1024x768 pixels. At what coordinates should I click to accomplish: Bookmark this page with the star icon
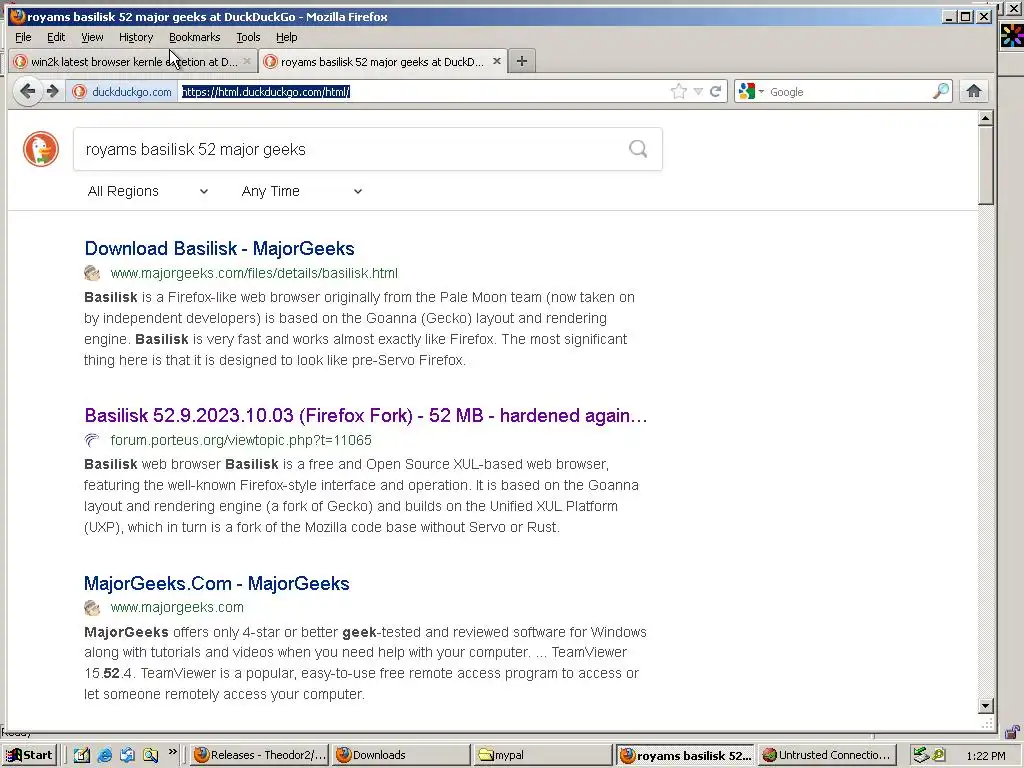tap(679, 92)
